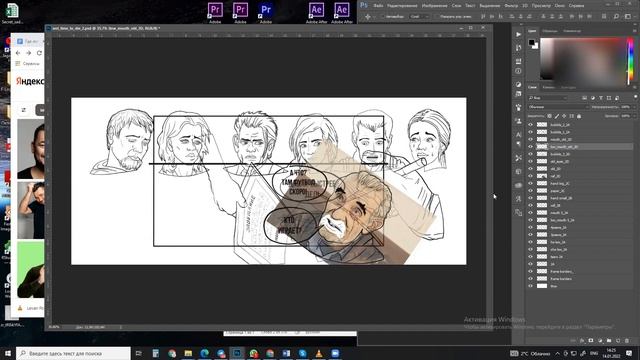640x360 pixels.
Task: Switch to the Образцы tab
Action: 550,31
